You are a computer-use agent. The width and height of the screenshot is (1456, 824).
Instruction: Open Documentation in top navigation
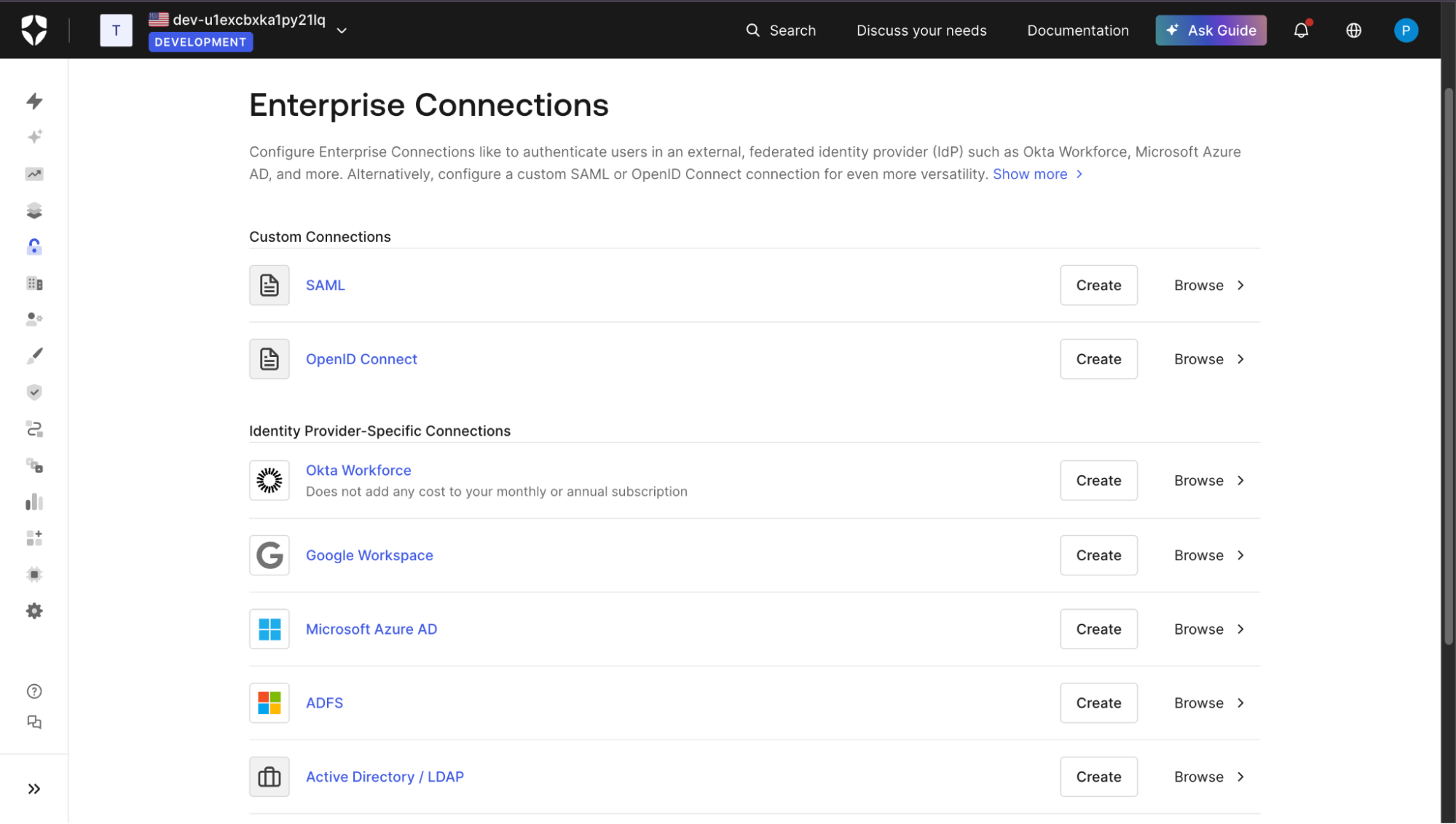click(1077, 30)
